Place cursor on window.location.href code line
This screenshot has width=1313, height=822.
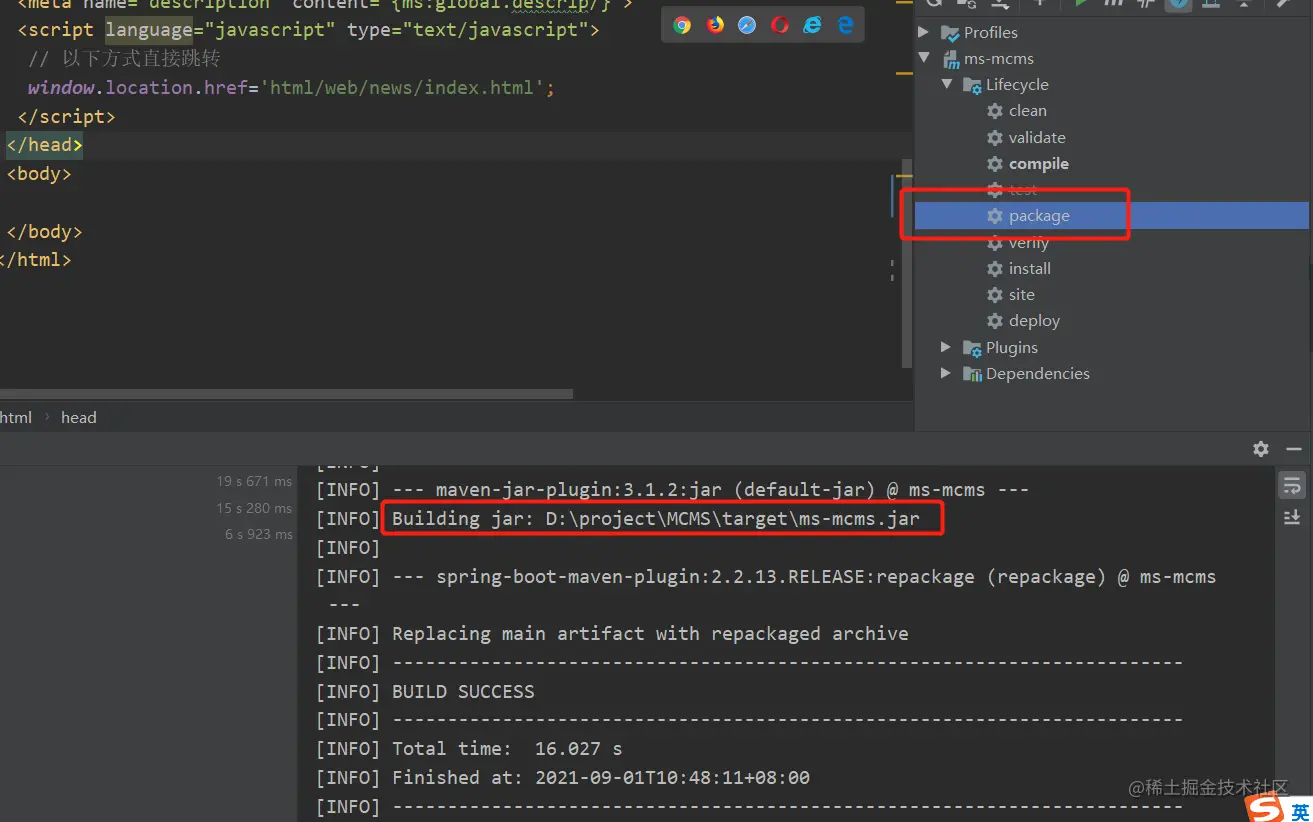click(291, 88)
